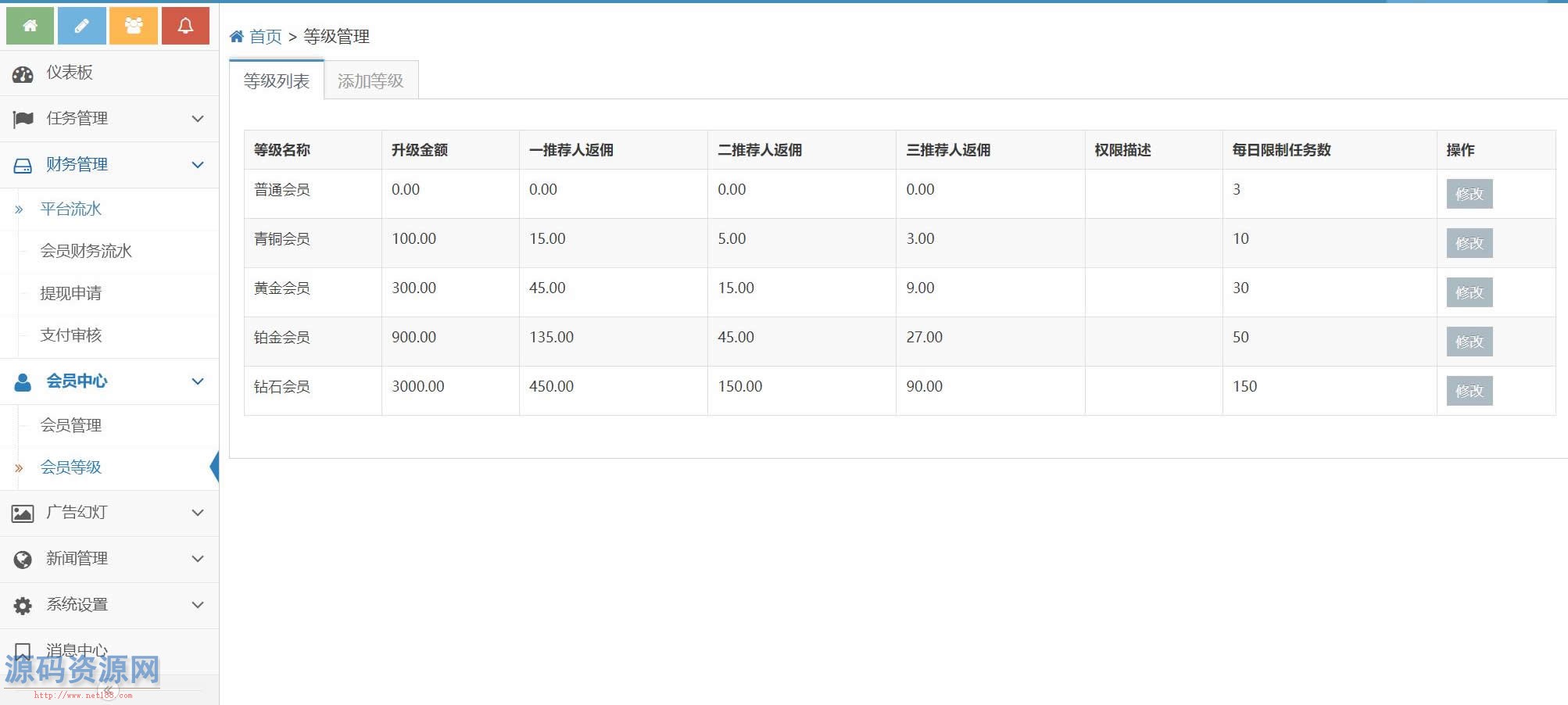Collapse the 会员中心 menu chevron
Image resolution: width=1568 pixels, height=705 pixels.
click(198, 381)
